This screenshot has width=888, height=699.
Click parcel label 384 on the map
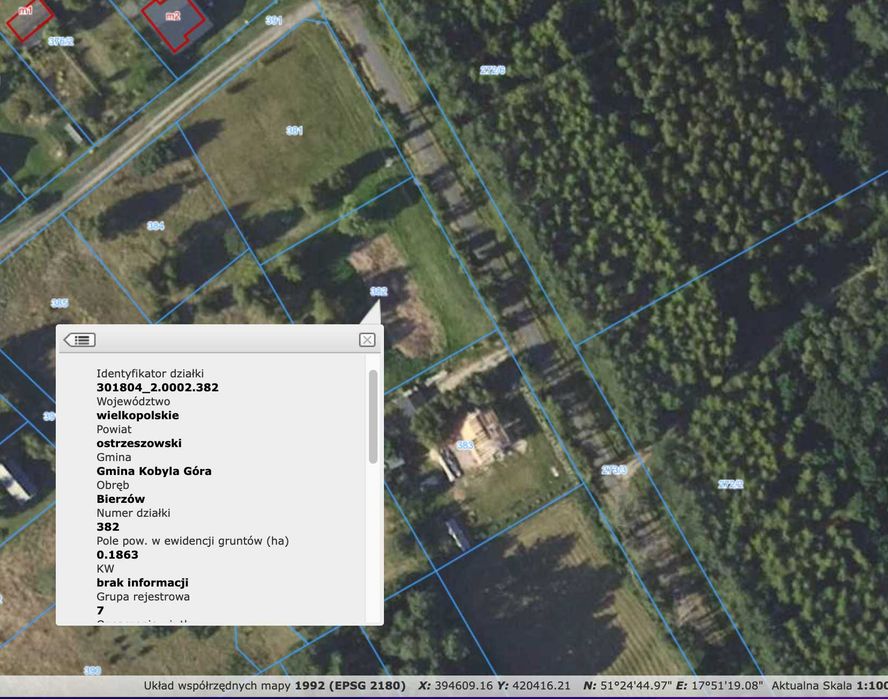click(x=156, y=226)
